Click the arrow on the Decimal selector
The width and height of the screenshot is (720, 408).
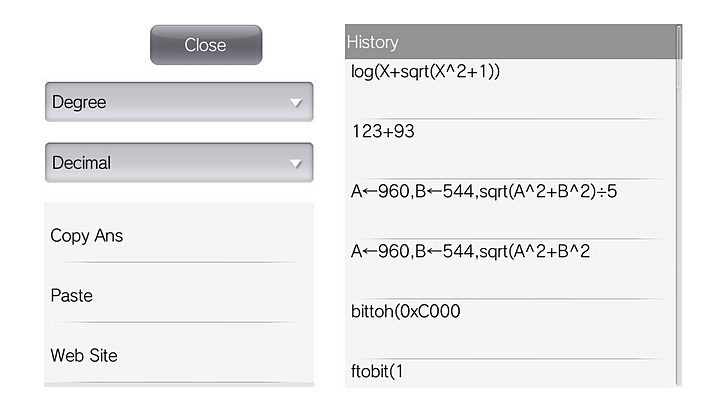click(x=294, y=163)
